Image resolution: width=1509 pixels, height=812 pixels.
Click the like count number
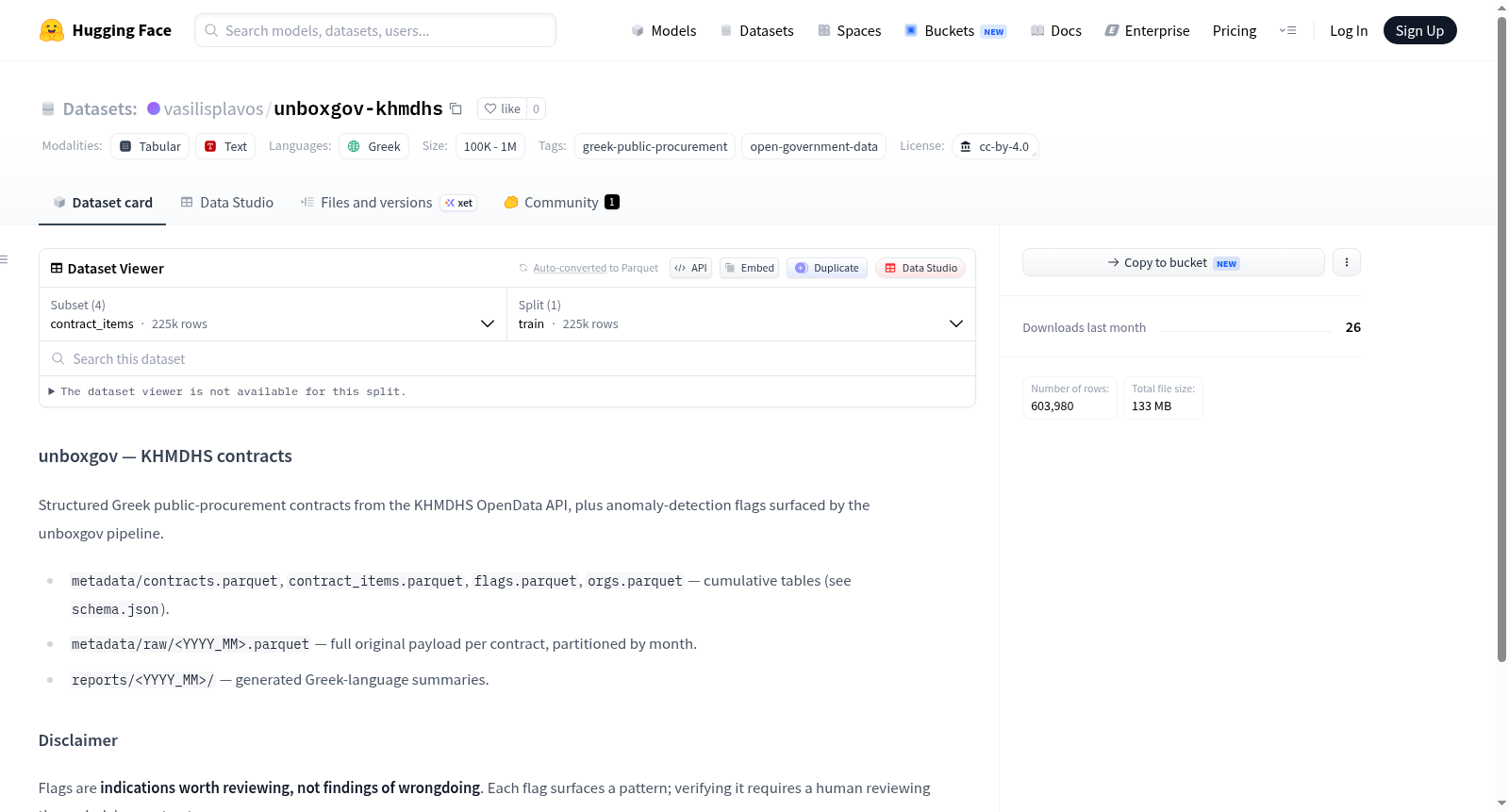(x=536, y=108)
